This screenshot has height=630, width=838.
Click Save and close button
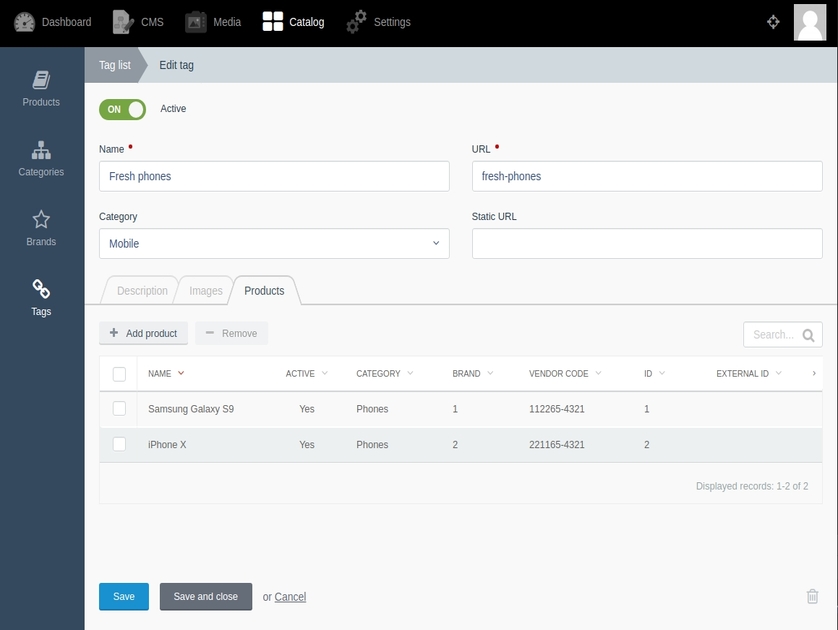(206, 596)
